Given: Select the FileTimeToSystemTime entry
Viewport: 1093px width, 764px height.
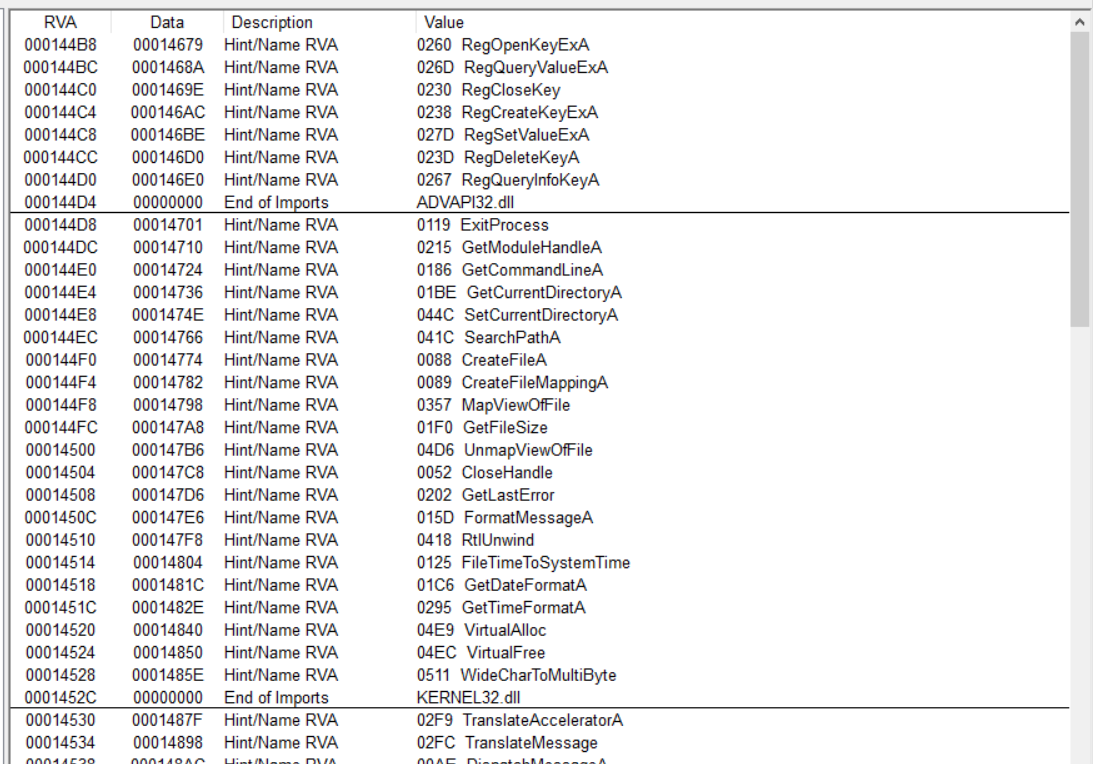Looking at the screenshot, I should coord(540,563).
